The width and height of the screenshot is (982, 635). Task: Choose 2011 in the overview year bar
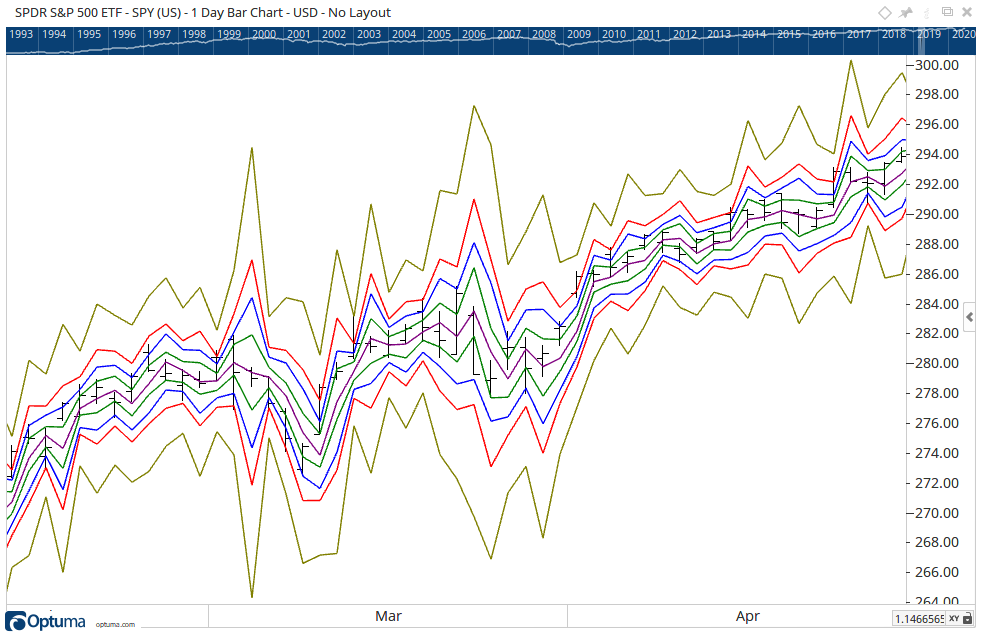pyautogui.click(x=649, y=34)
